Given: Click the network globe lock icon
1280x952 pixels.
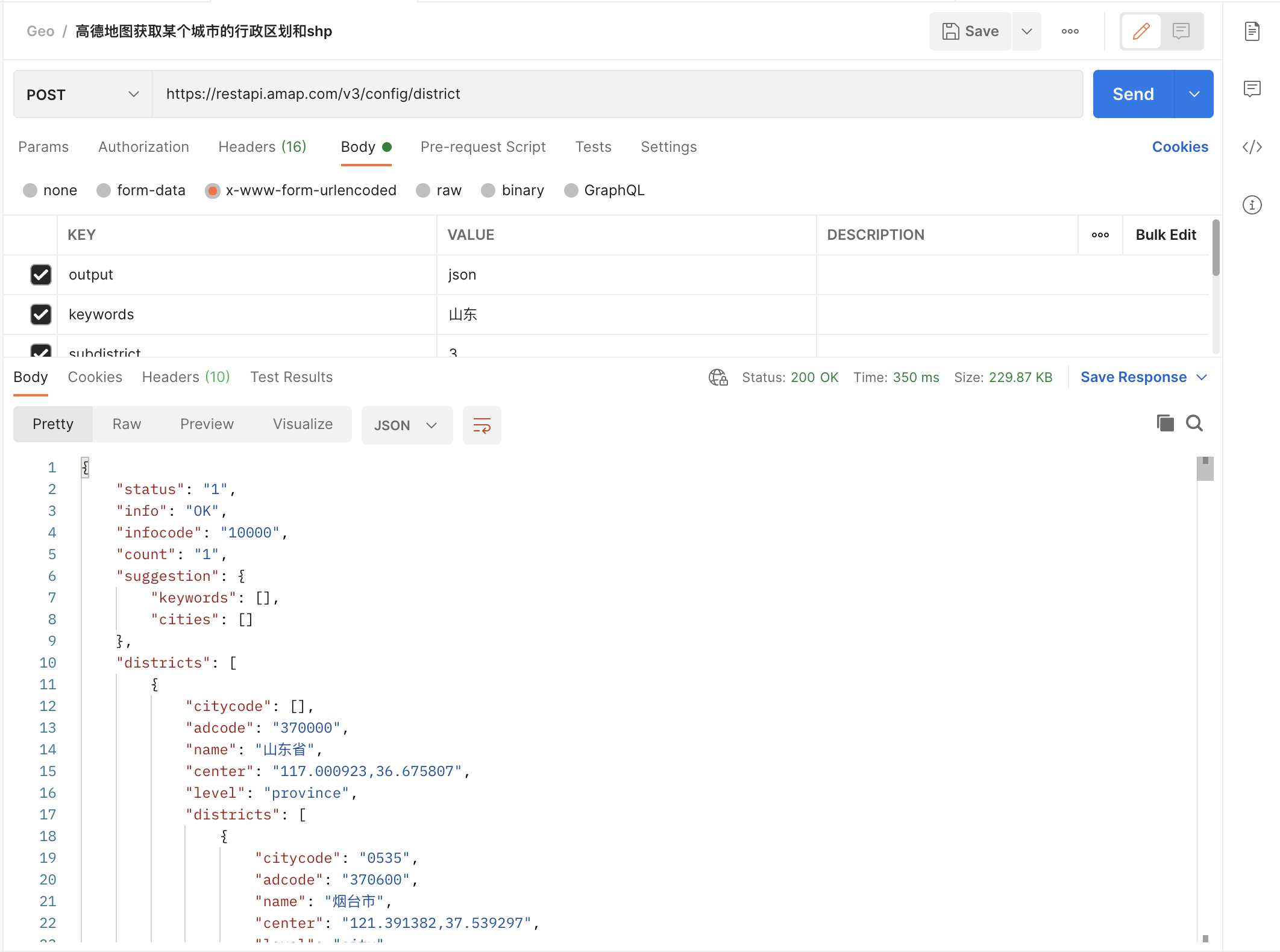Looking at the screenshot, I should (718, 378).
